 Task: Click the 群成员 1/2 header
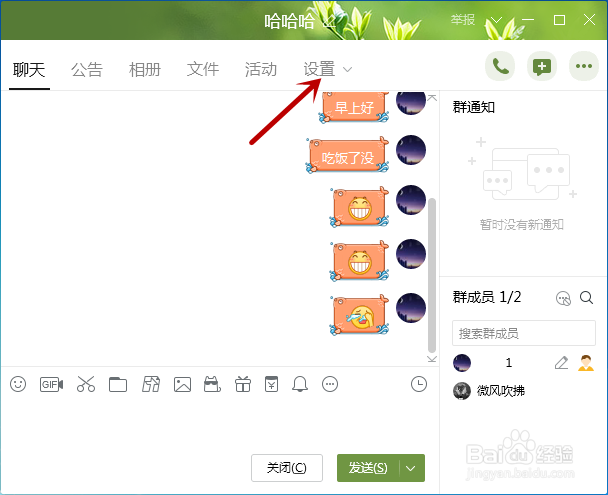(487, 297)
